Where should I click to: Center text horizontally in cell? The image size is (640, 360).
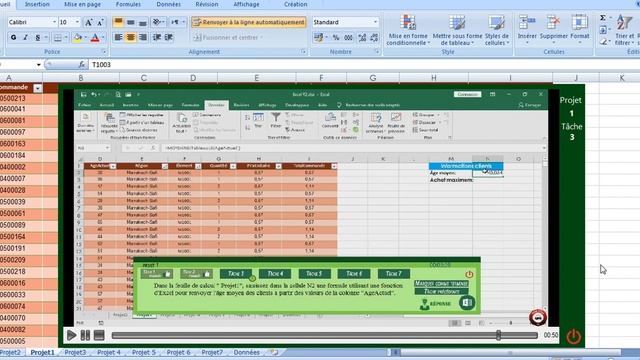point(131,38)
